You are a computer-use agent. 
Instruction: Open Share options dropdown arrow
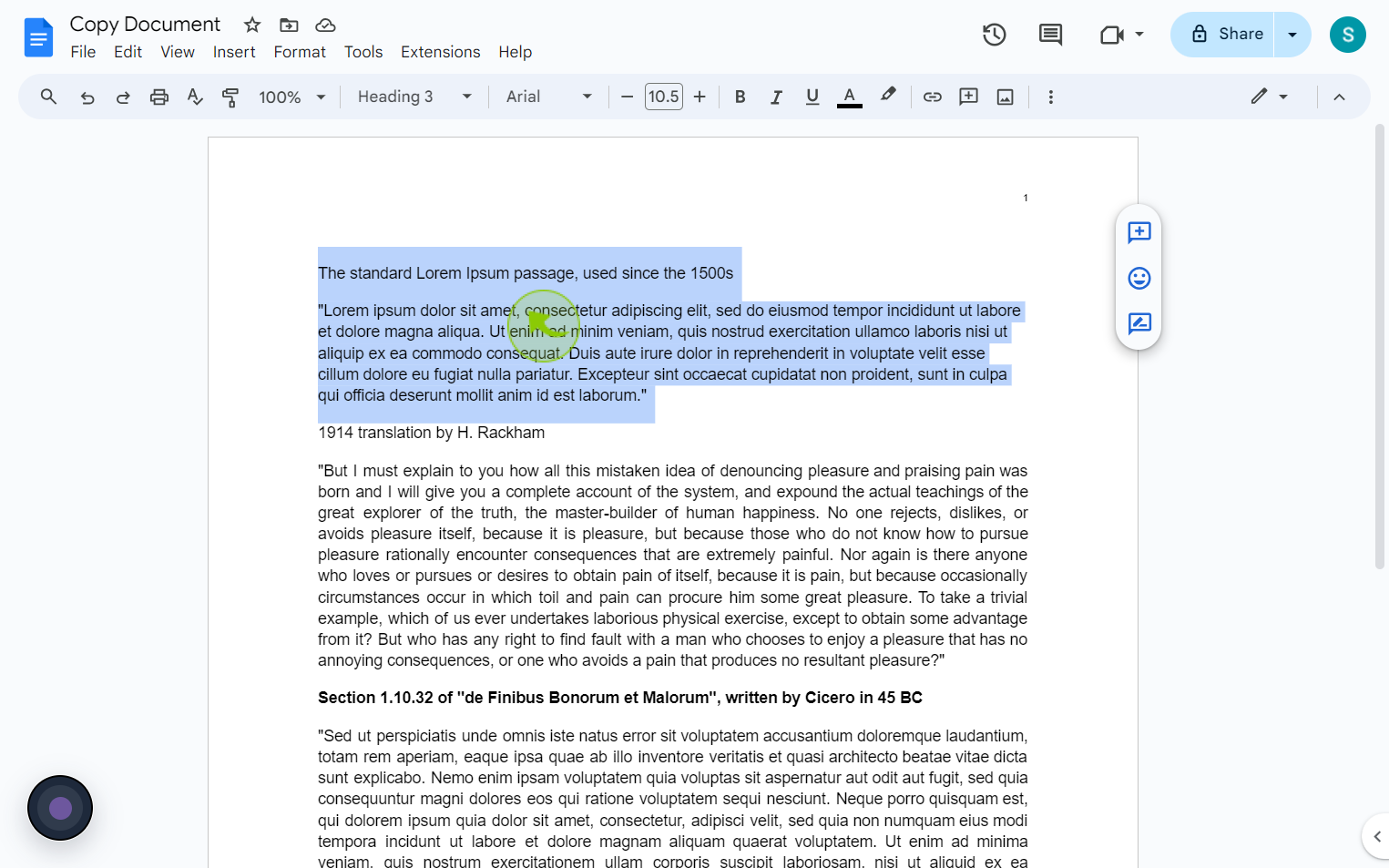click(1292, 35)
